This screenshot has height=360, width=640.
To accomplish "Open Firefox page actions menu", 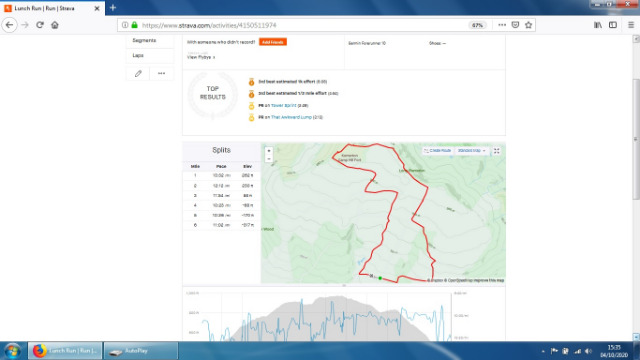I will pyautogui.click(x=502, y=25).
